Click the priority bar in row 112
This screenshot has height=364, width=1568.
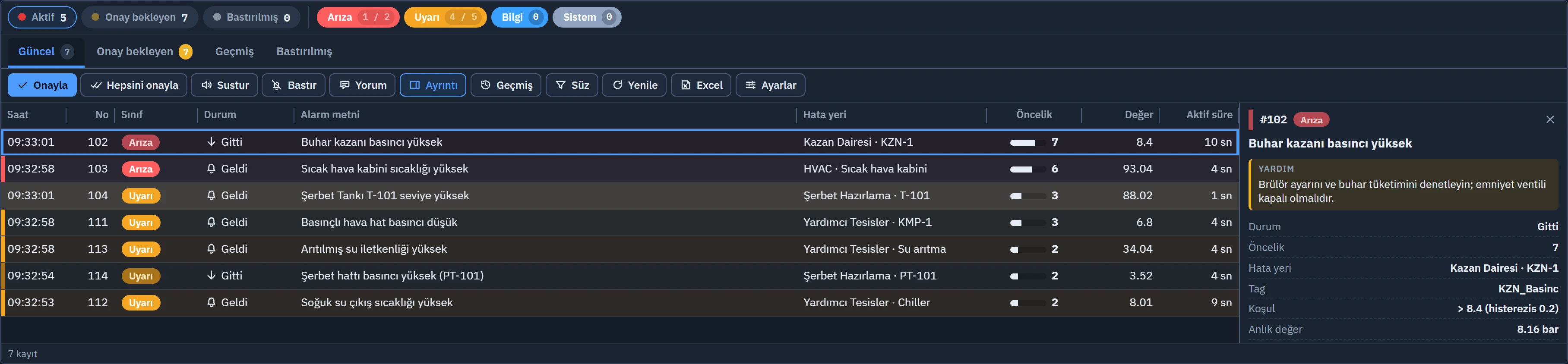1027,303
